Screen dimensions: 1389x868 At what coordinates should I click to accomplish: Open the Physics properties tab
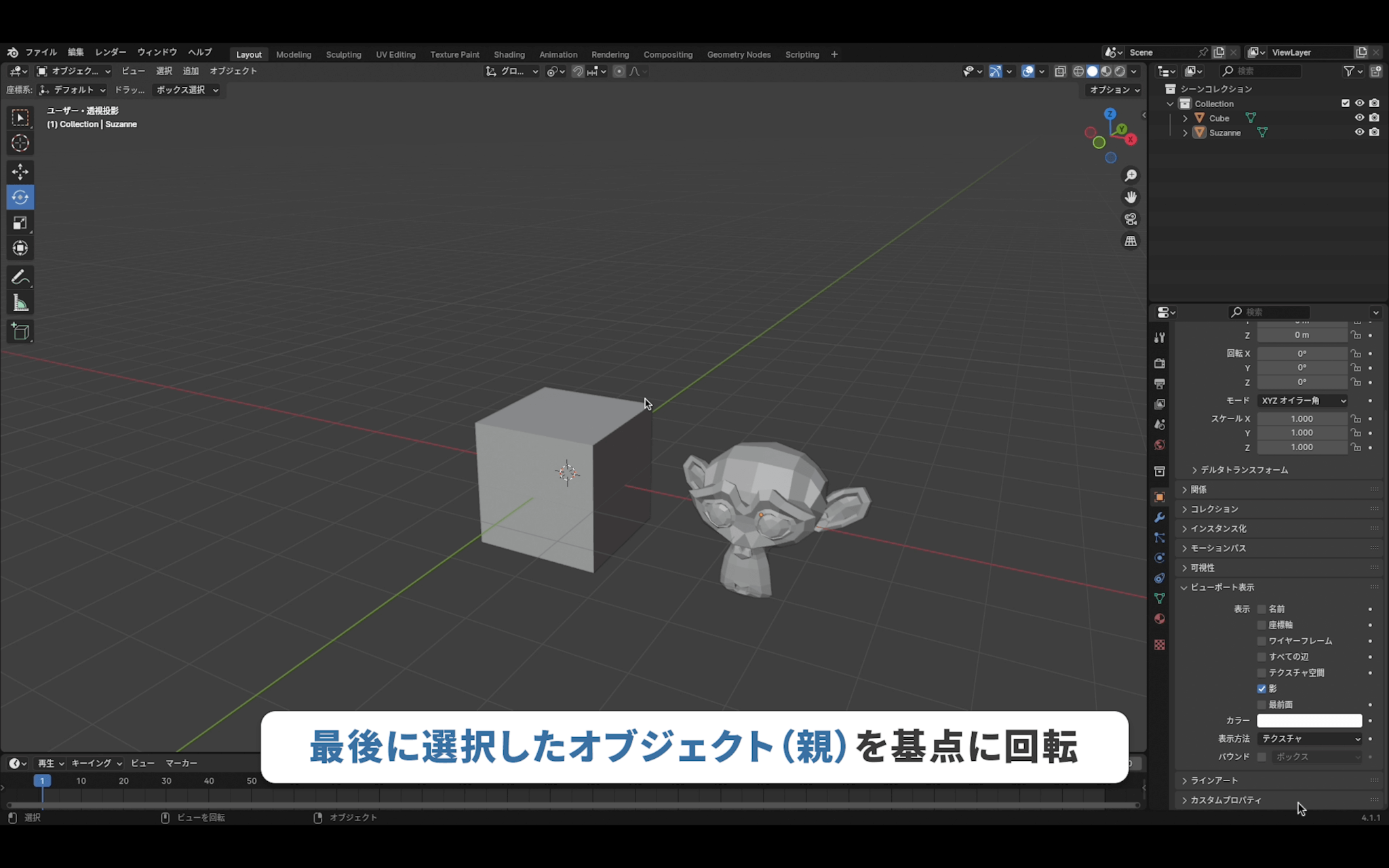tap(1160, 558)
